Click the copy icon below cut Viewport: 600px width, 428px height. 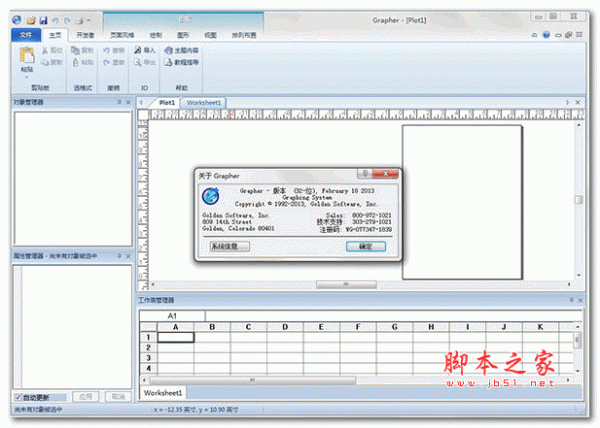click(x=45, y=62)
